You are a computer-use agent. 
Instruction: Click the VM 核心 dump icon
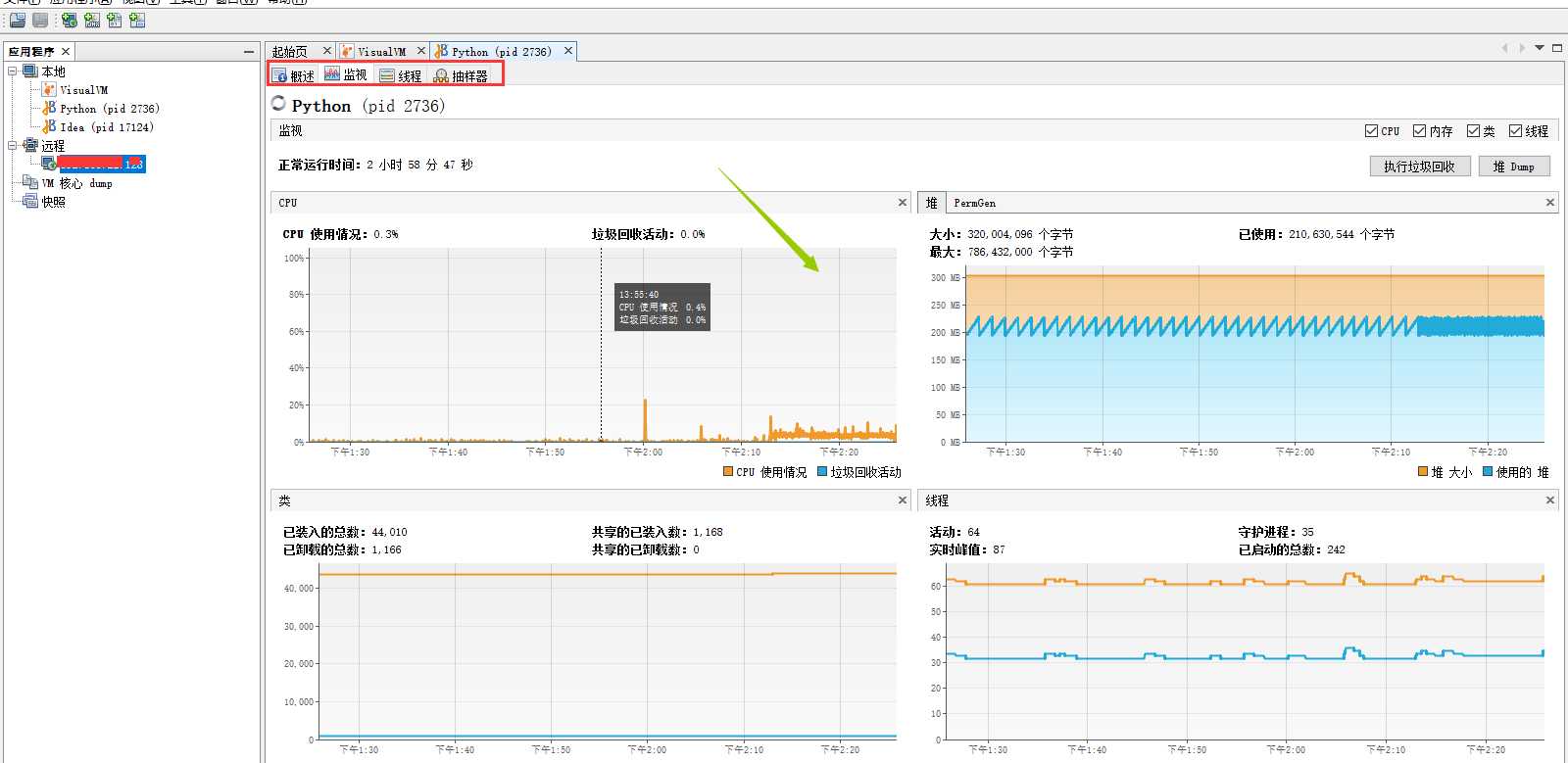pos(30,182)
